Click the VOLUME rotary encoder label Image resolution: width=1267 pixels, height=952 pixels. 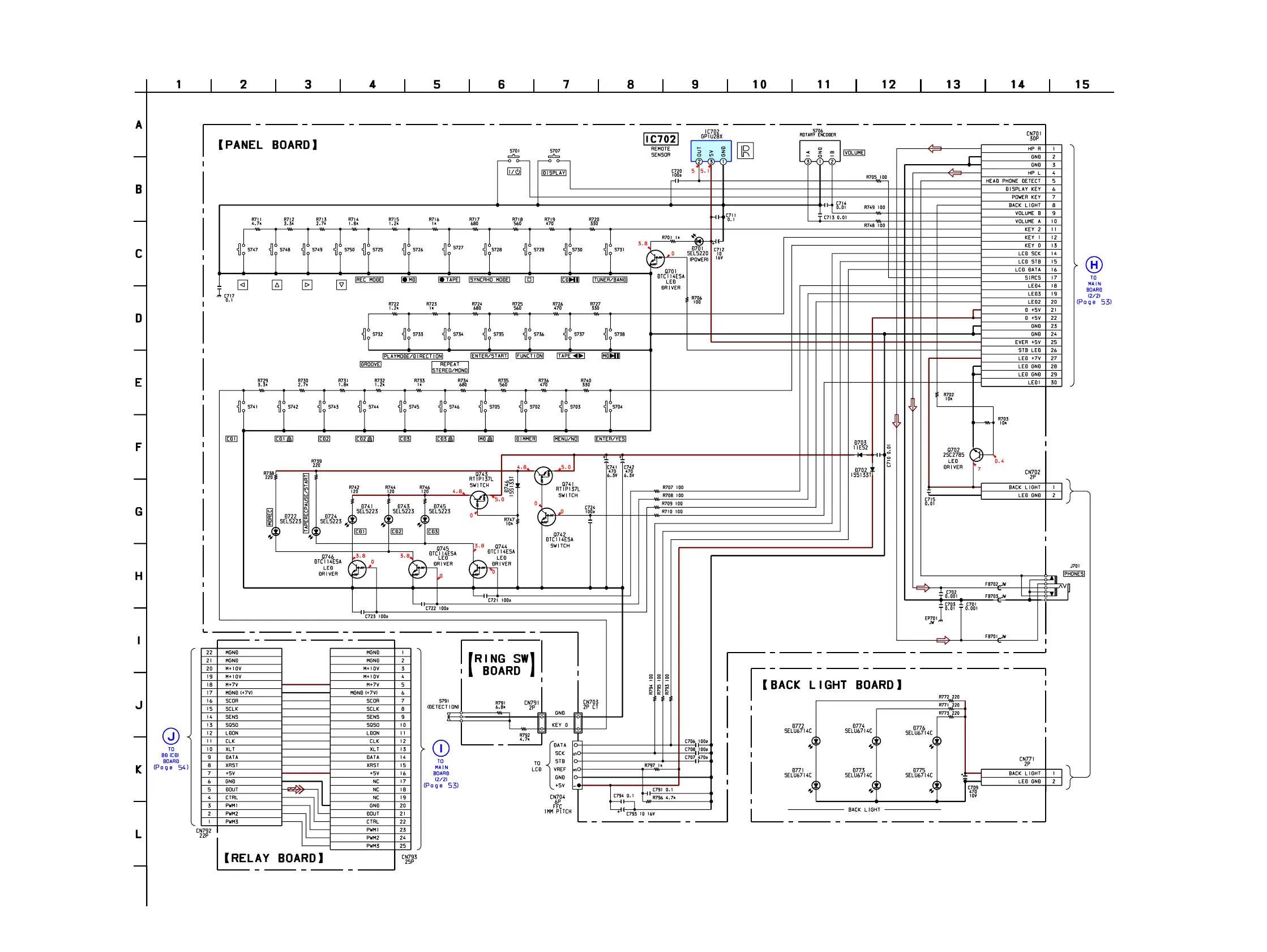(854, 153)
